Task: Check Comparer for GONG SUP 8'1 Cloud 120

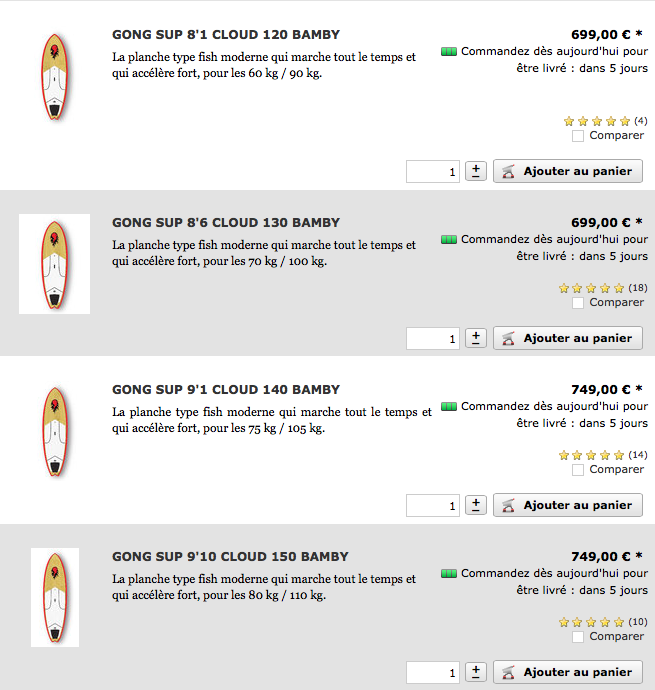Action: [578, 136]
